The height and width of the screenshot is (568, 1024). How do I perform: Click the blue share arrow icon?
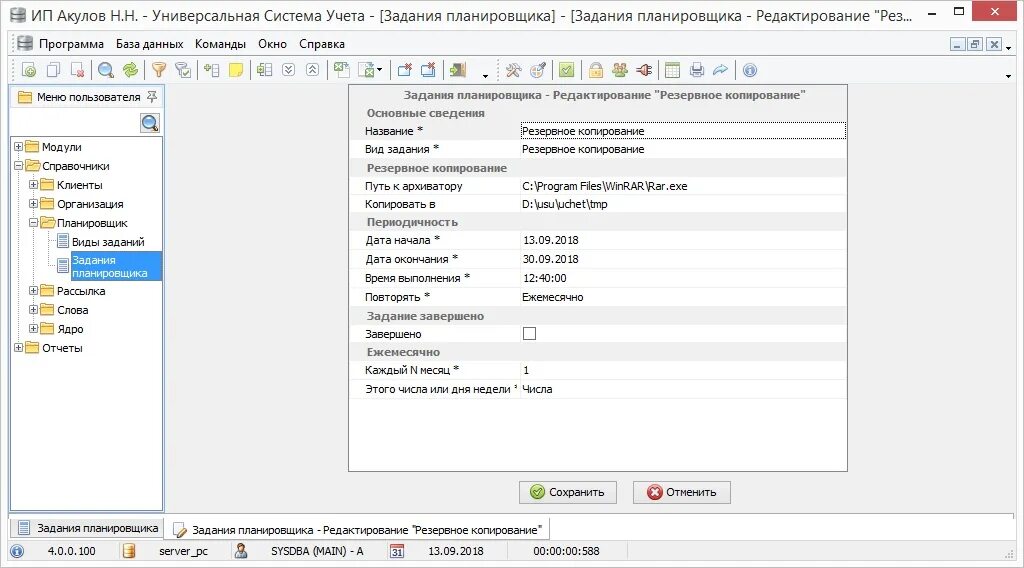[x=720, y=70]
